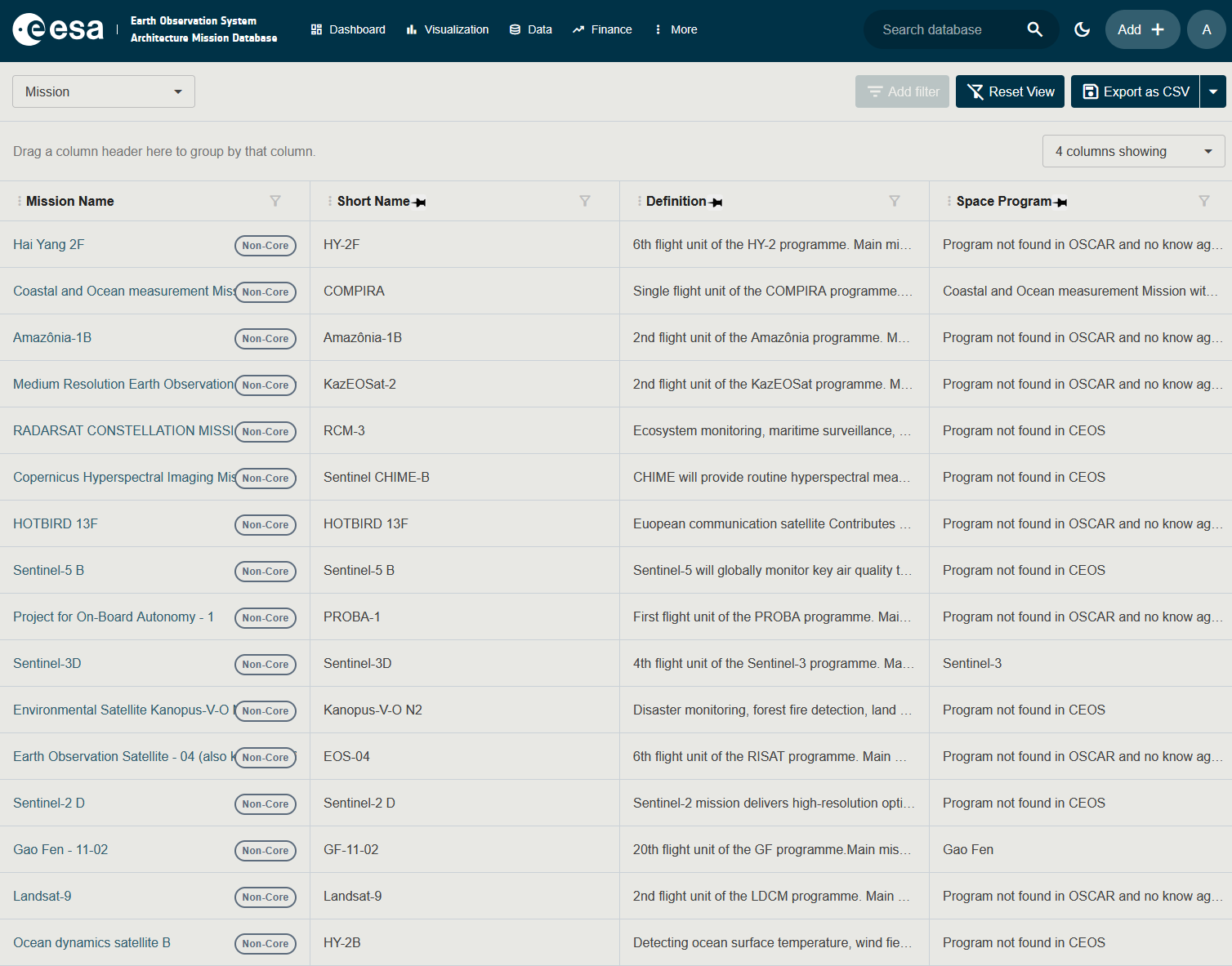Select the RCM-3 short name cell
Screen dimensions: 1232x966
(x=465, y=430)
